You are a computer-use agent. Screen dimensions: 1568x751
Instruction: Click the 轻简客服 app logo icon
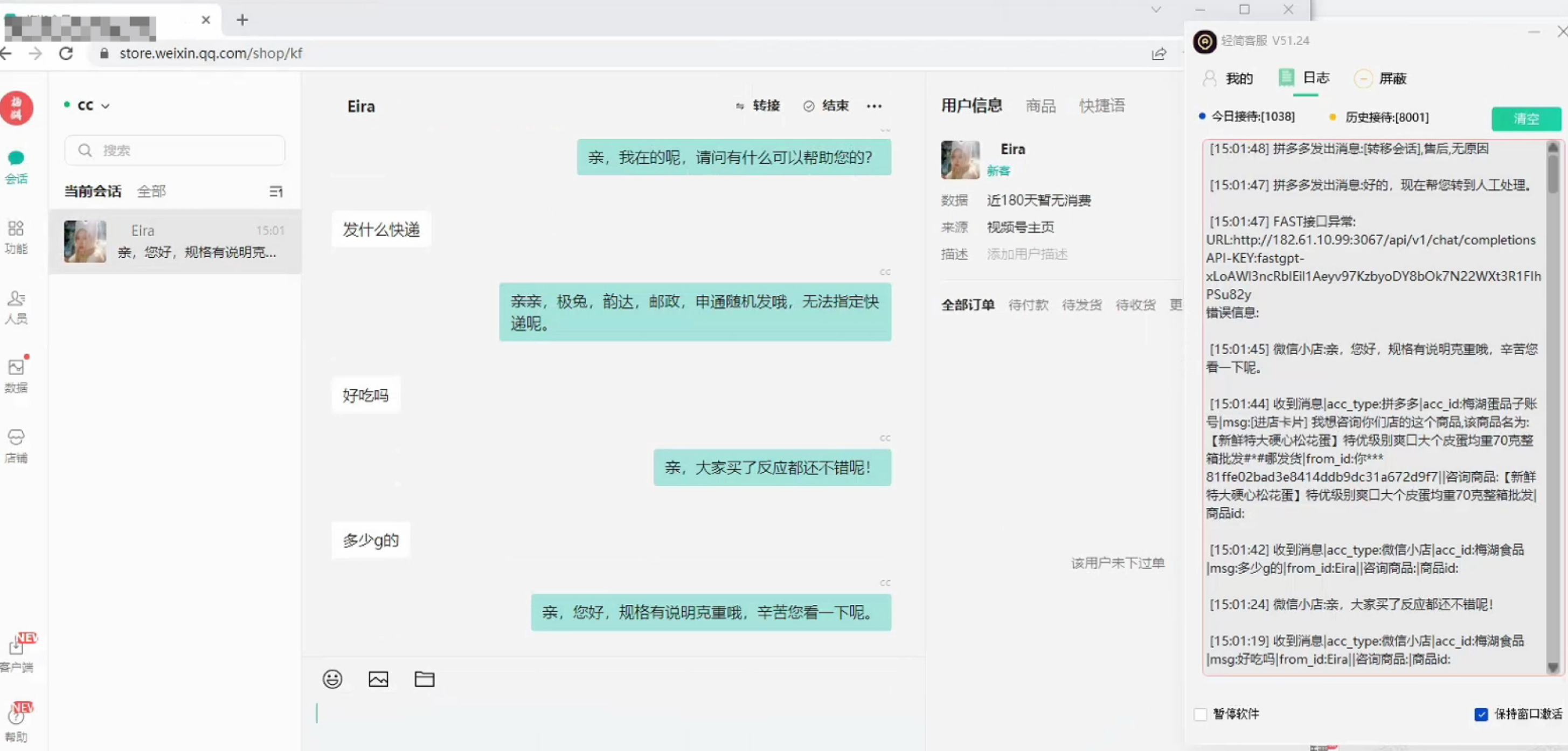point(1205,42)
